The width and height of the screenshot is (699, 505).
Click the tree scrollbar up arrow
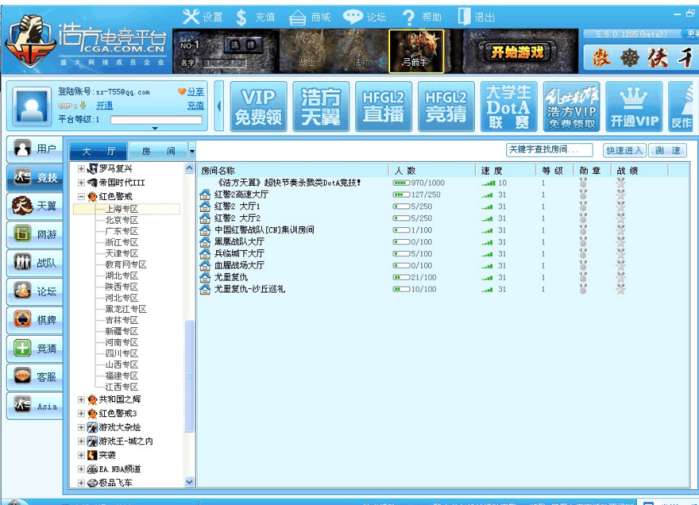coord(189,168)
